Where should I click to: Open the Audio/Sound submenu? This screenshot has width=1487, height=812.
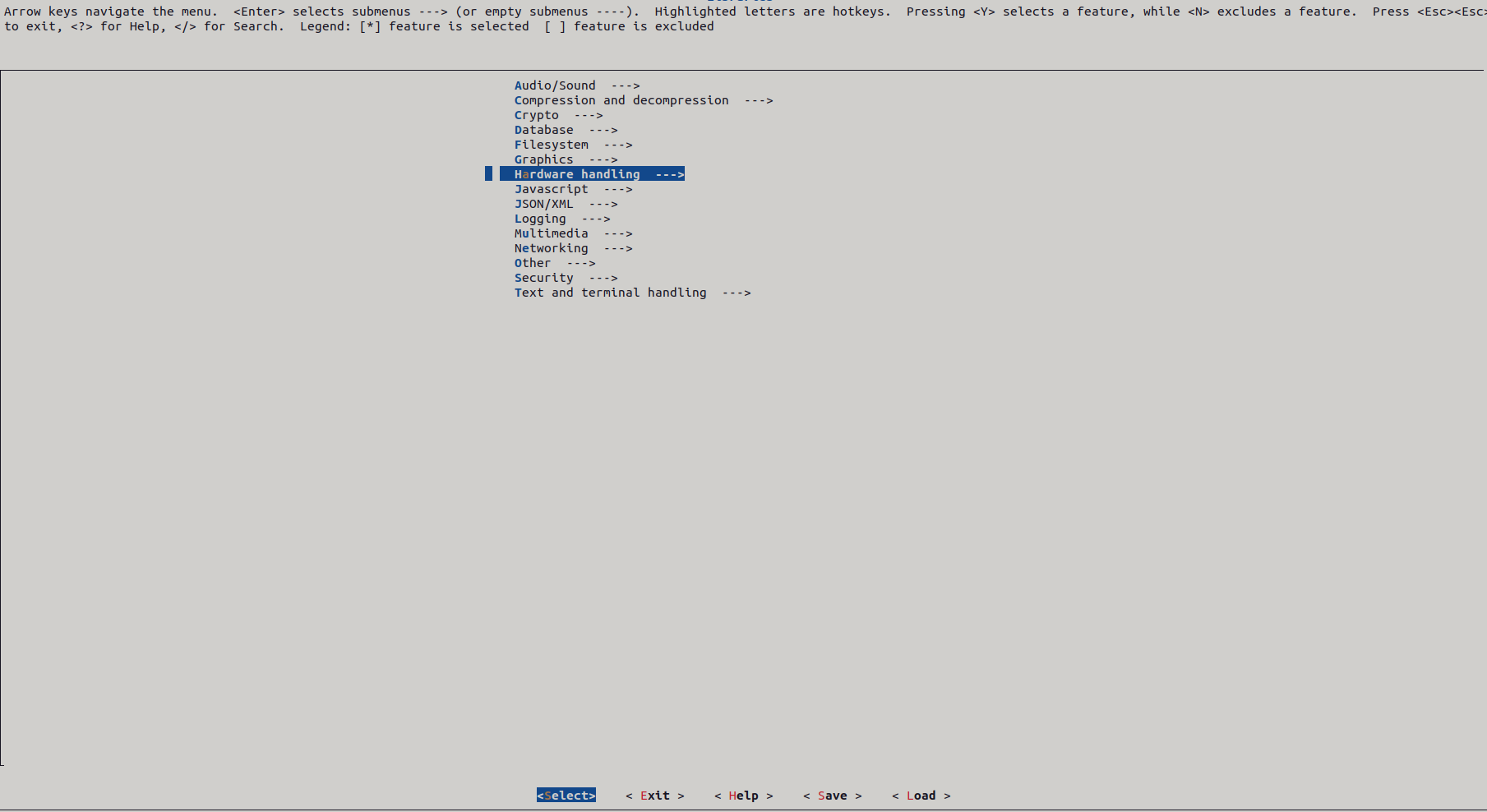[x=555, y=85]
